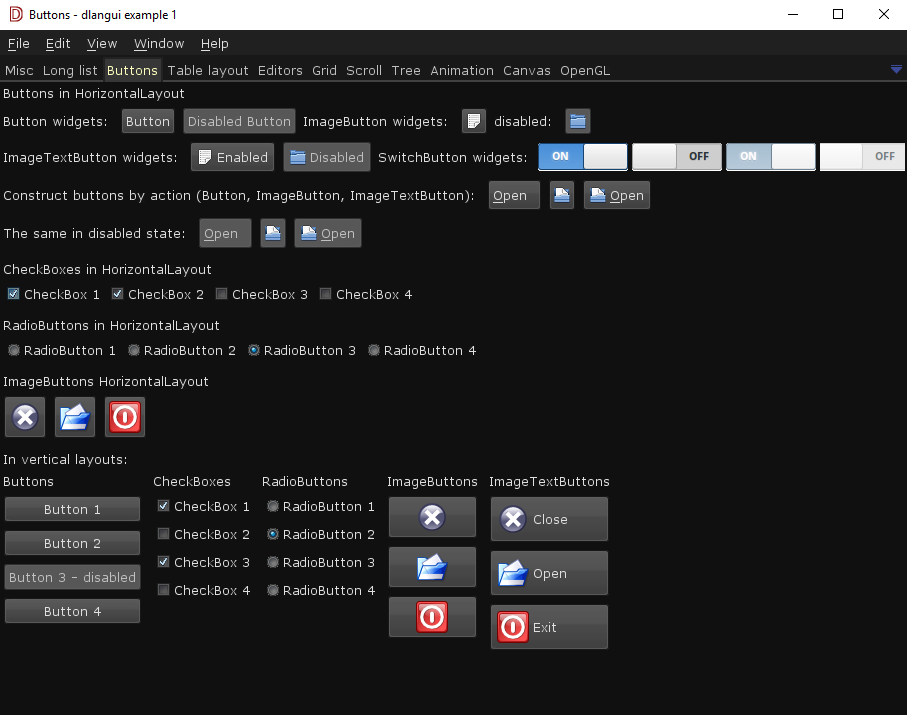Image resolution: width=907 pixels, height=715 pixels.
Task: Click the gray X icon in horizontal ImageButtons
Action: point(25,417)
